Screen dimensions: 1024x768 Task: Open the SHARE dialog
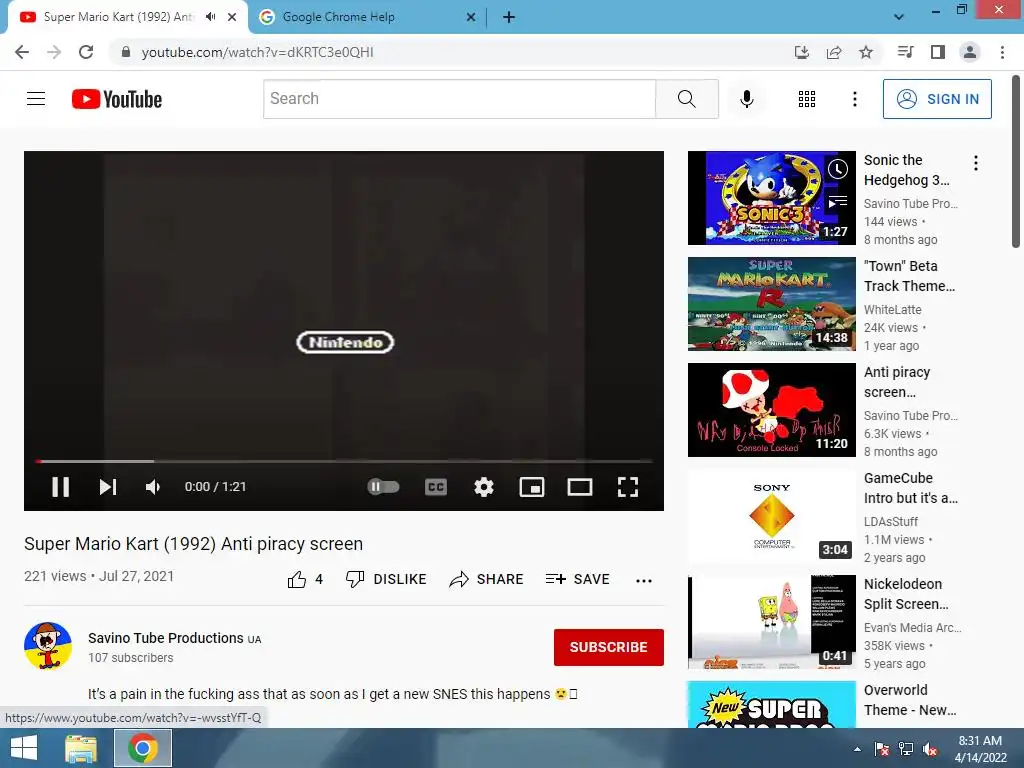point(487,579)
